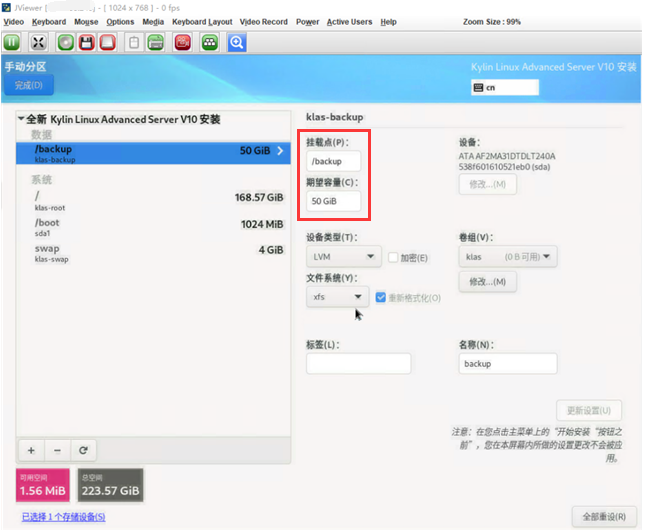This screenshot has width=646, height=532.
Task: Click the klas-backup heading text
Action: point(335,117)
